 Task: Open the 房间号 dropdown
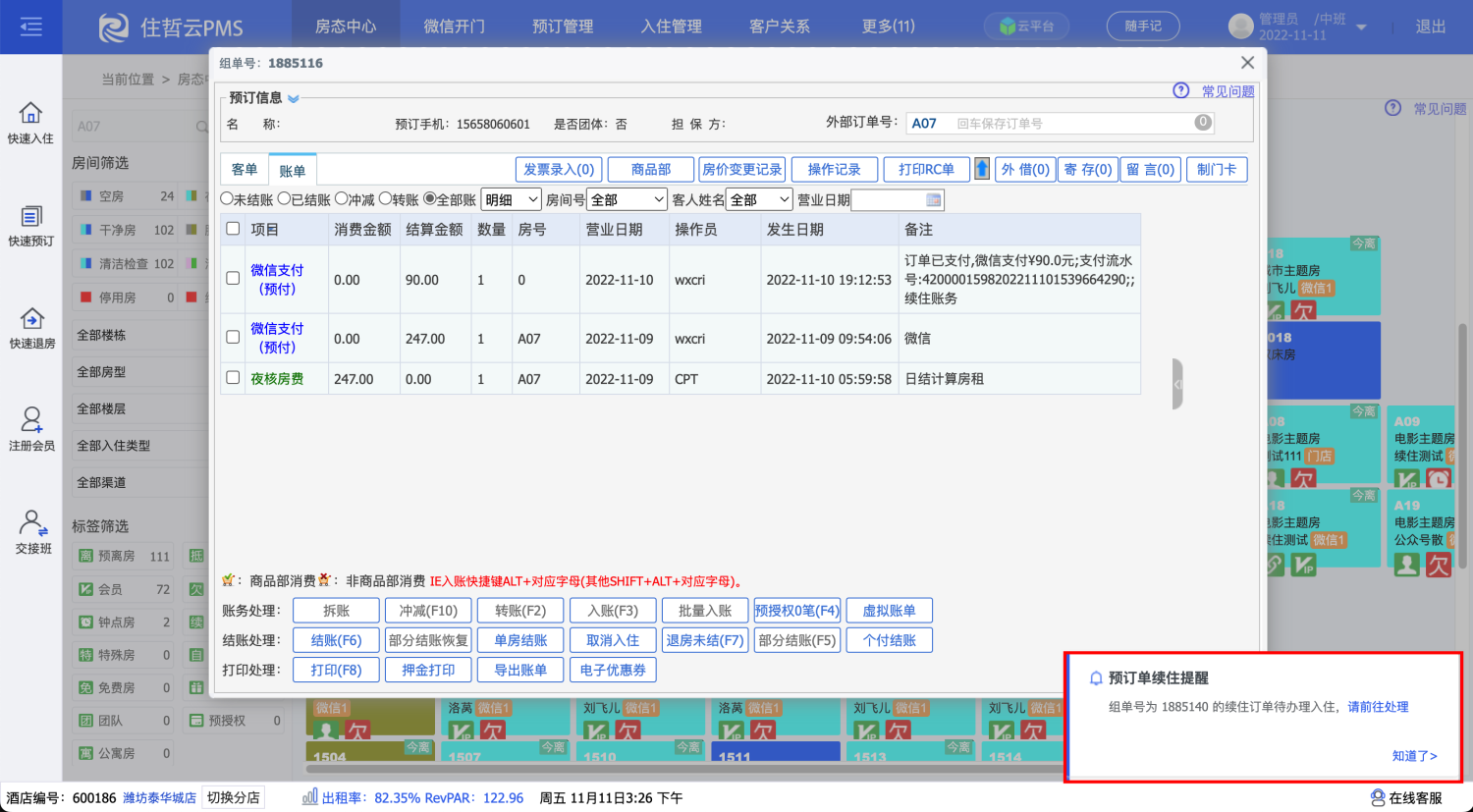[627, 199]
